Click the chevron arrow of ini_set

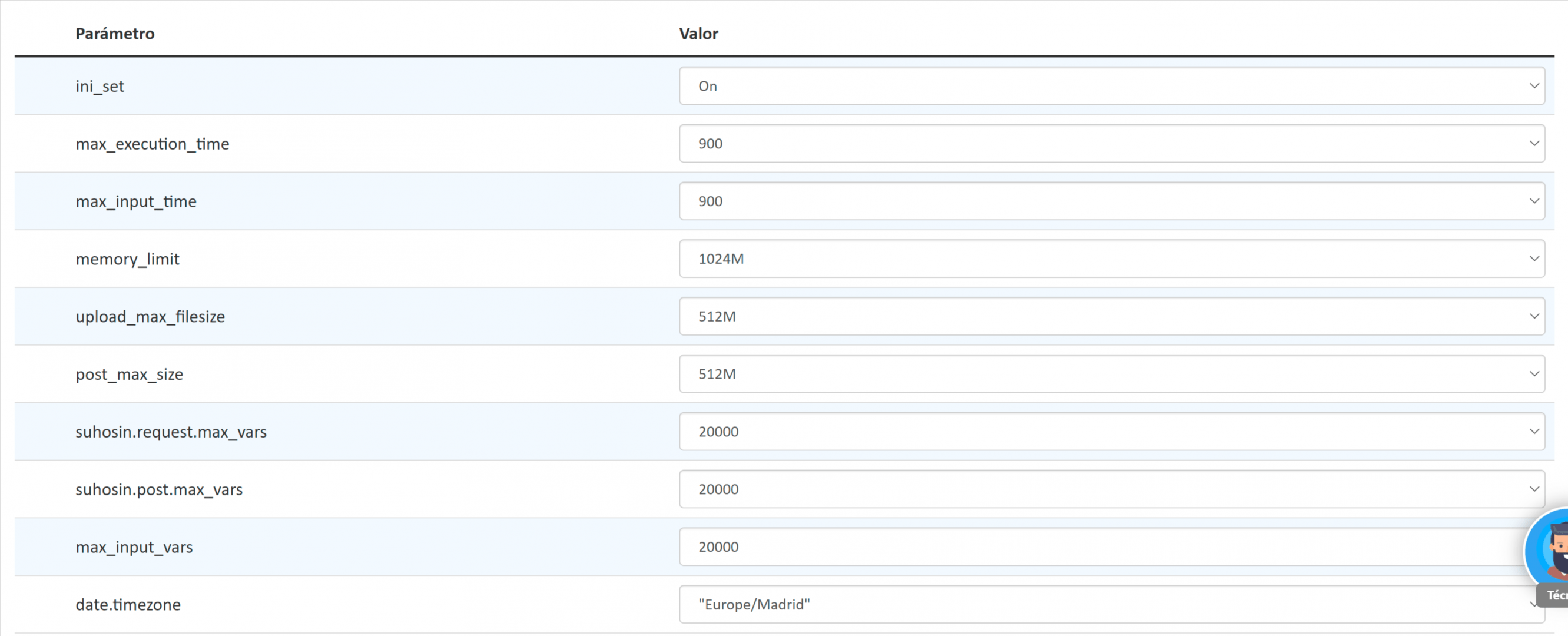[x=1534, y=86]
